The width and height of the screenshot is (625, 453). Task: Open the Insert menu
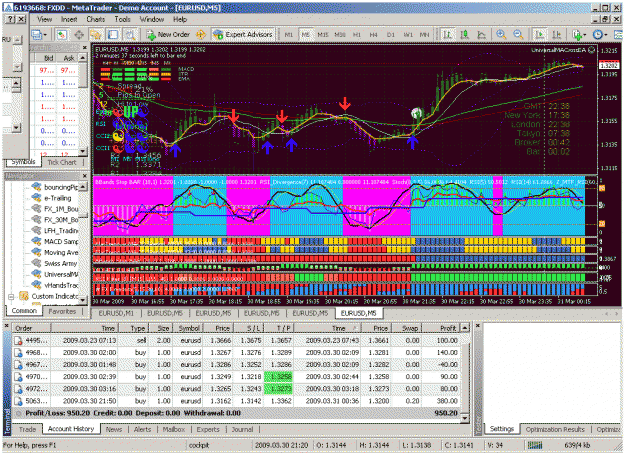[69, 19]
